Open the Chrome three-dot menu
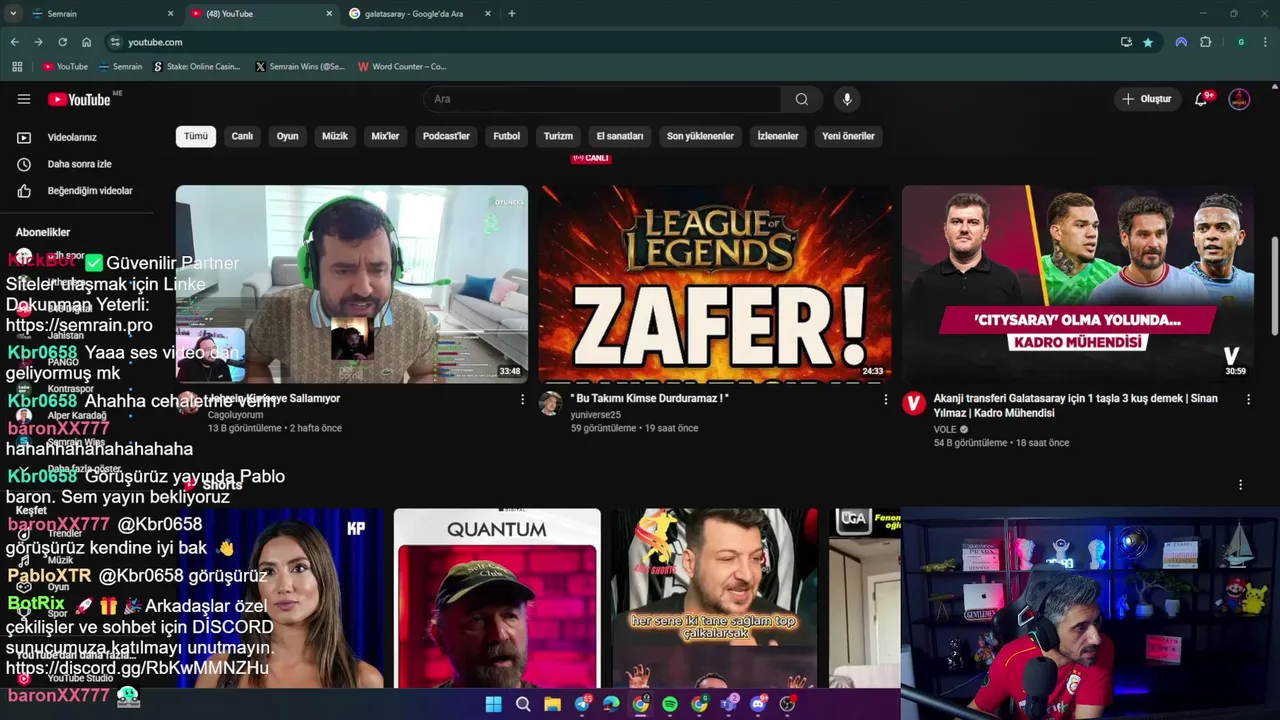This screenshot has width=1280, height=720. pyautogui.click(x=1266, y=42)
